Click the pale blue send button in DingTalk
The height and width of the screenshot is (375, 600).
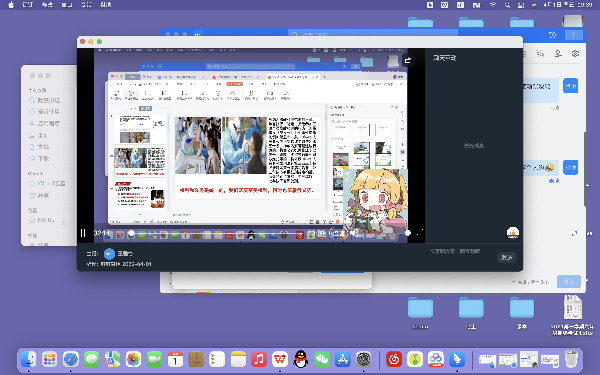pyautogui.click(x=569, y=281)
